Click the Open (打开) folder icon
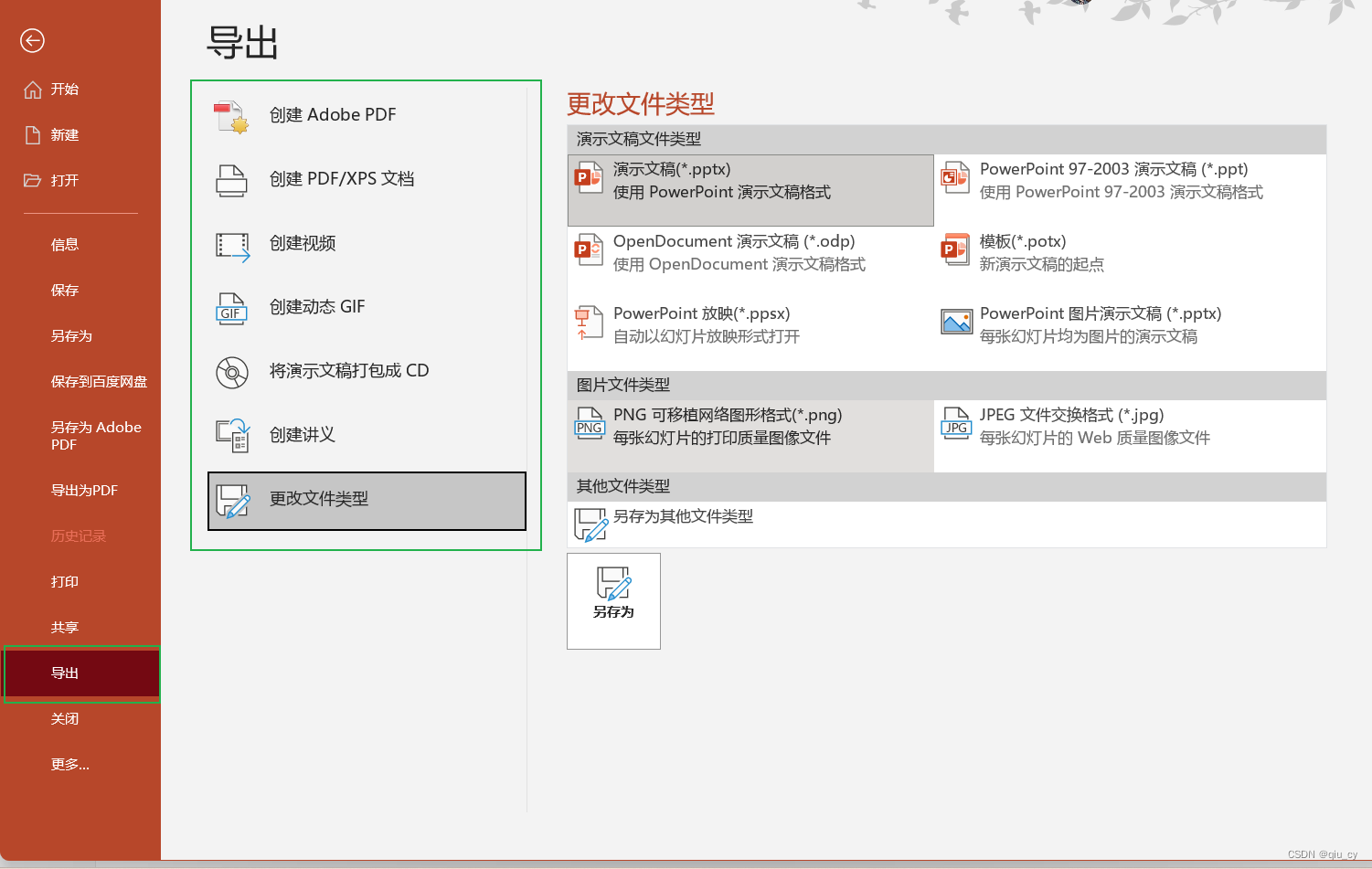 click(x=33, y=180)
